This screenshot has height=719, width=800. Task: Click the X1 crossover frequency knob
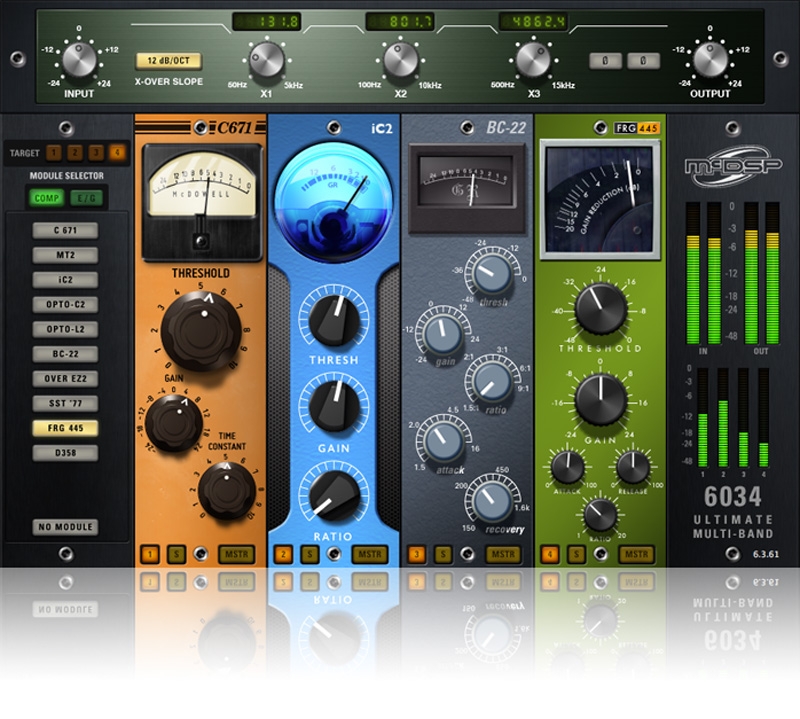coord(267,59)
